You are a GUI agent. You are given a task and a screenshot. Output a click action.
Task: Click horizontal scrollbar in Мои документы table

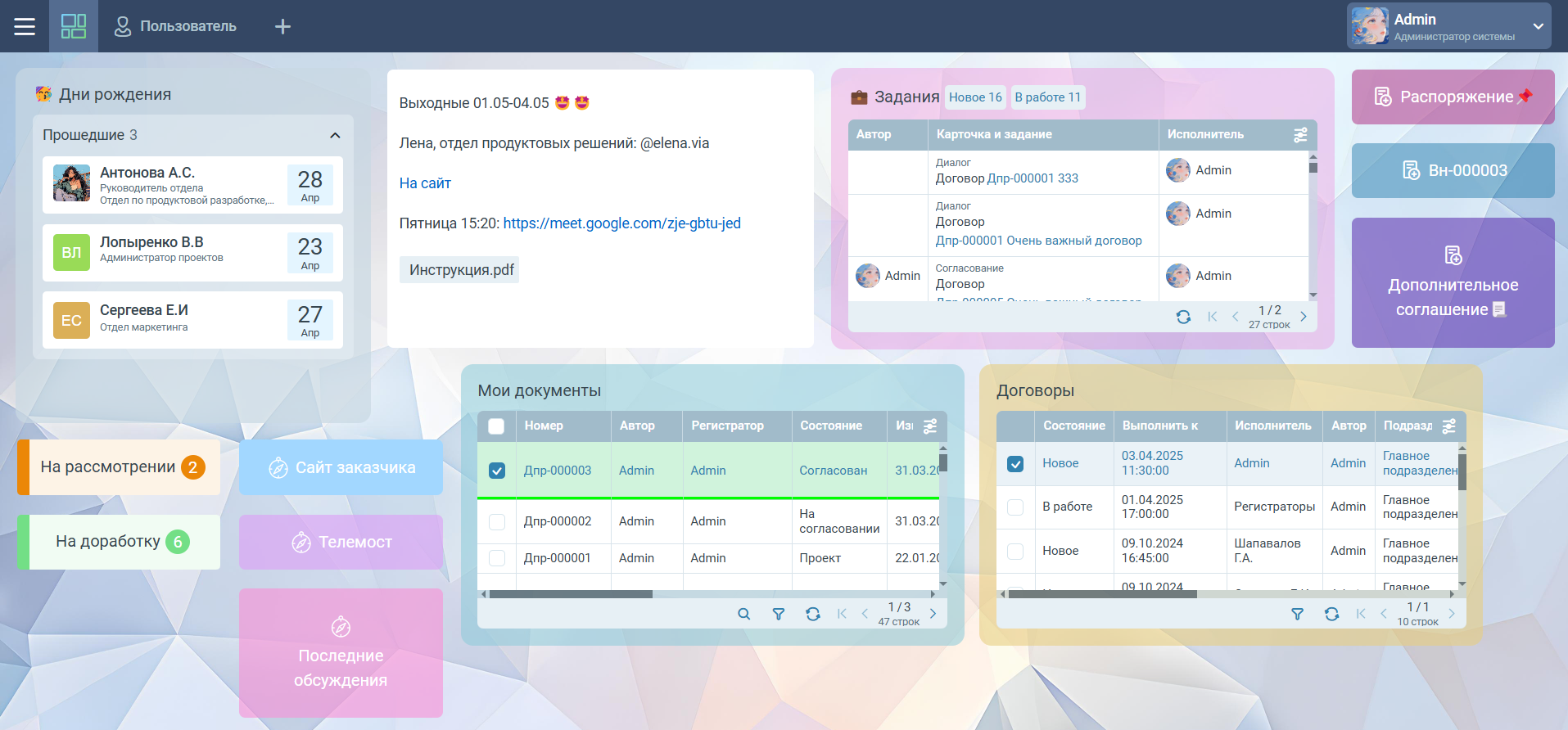[x=571, y=594]
